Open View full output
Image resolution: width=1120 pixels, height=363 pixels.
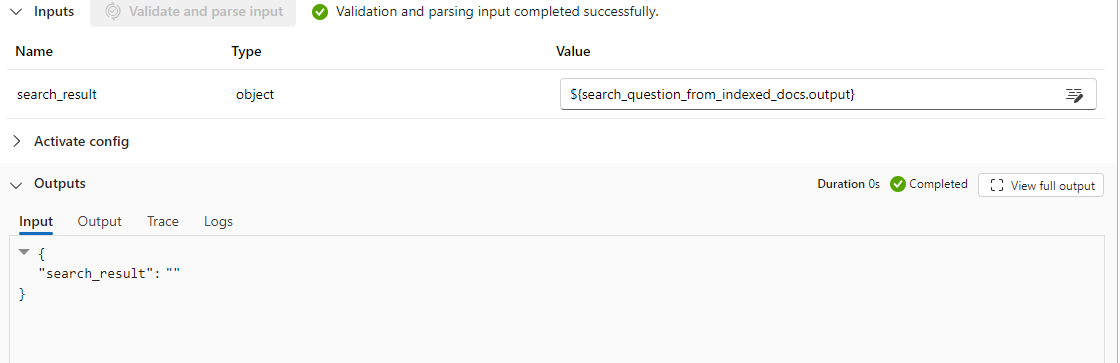coord(1041,185)
